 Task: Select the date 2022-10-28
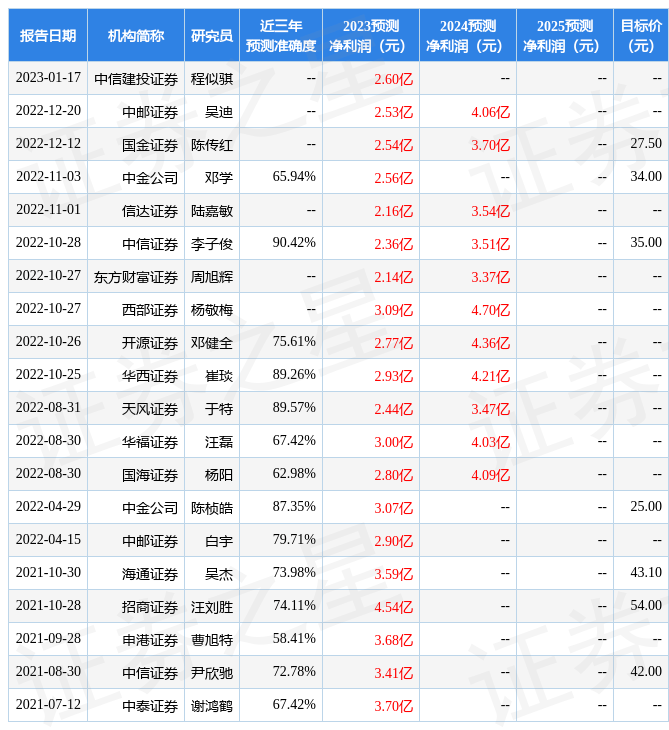click(48, 243)
